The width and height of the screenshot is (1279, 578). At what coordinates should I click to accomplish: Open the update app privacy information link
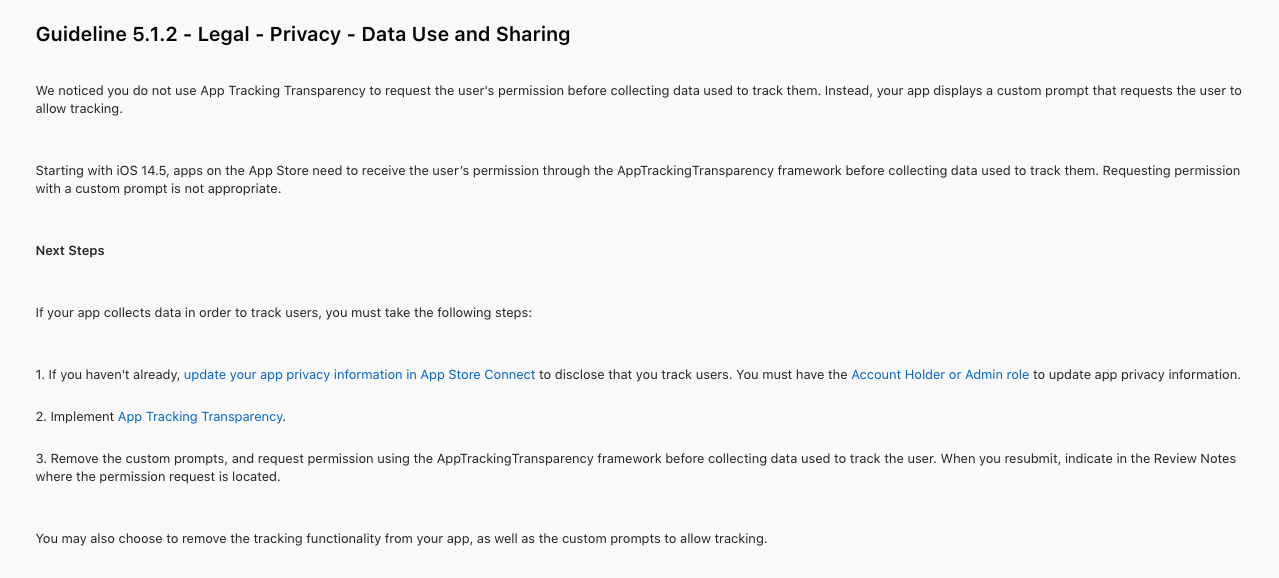(x=359, y=375)
